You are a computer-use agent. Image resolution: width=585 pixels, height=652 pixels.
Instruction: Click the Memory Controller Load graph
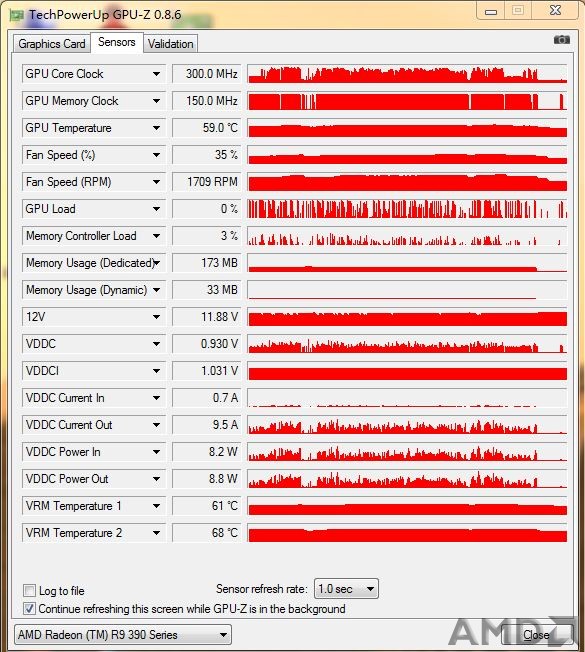click(x=407, y=236)
